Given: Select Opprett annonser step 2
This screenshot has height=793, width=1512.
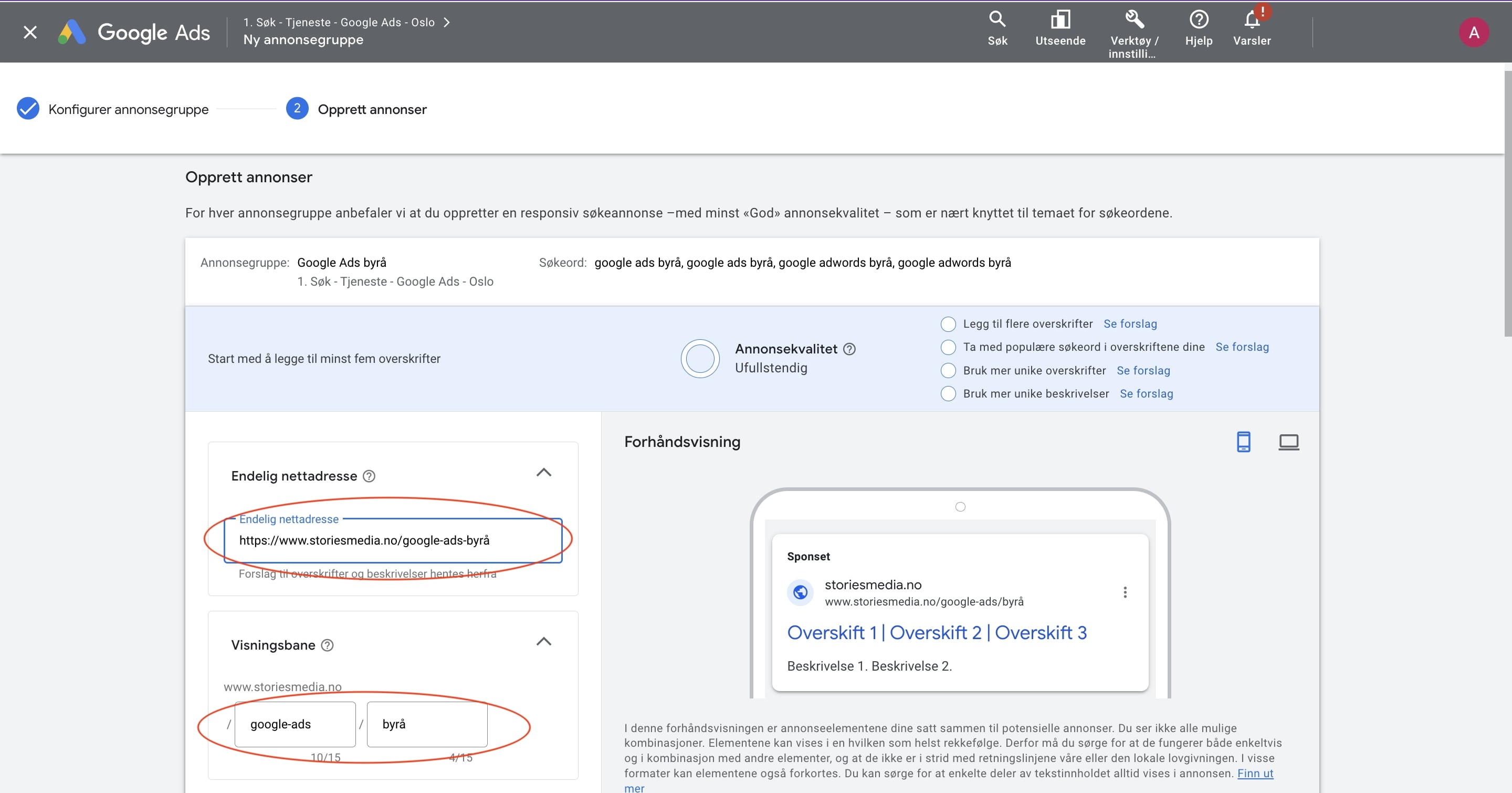Looking at the screenshot, I should click(x=371, y=109).
